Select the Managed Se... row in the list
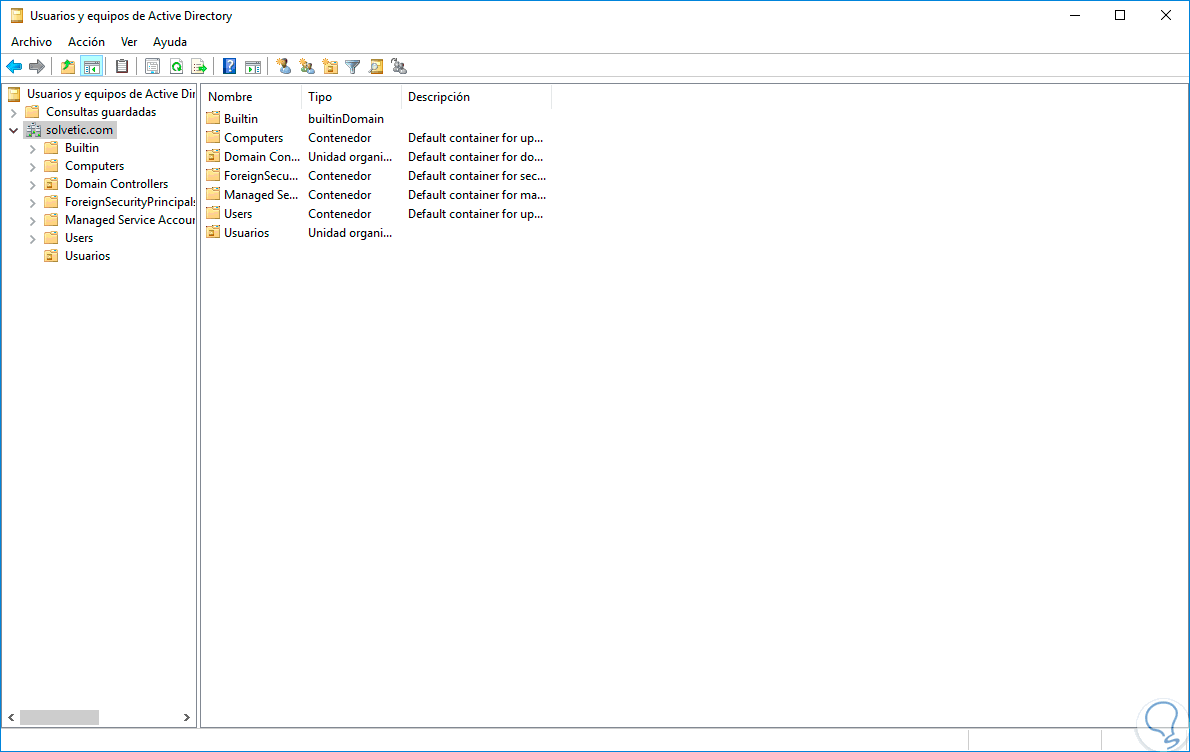The width and height of the screenshot is (1190, 752). [x=376, y=194]
